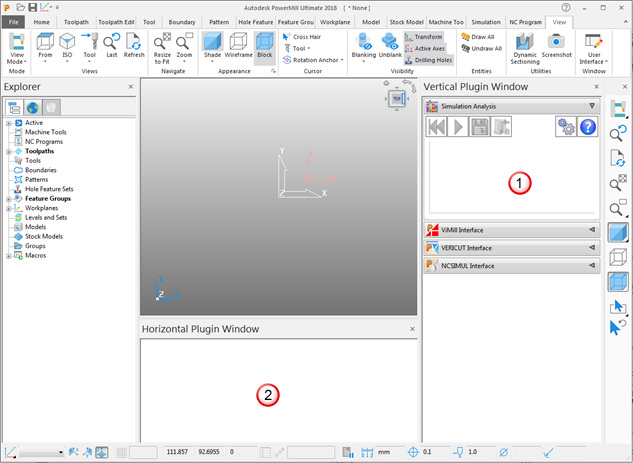This screenshot has width=633, height=463.
Task: Open the View Mode tool
Action: pyautogui.click(x=17, y=49)
